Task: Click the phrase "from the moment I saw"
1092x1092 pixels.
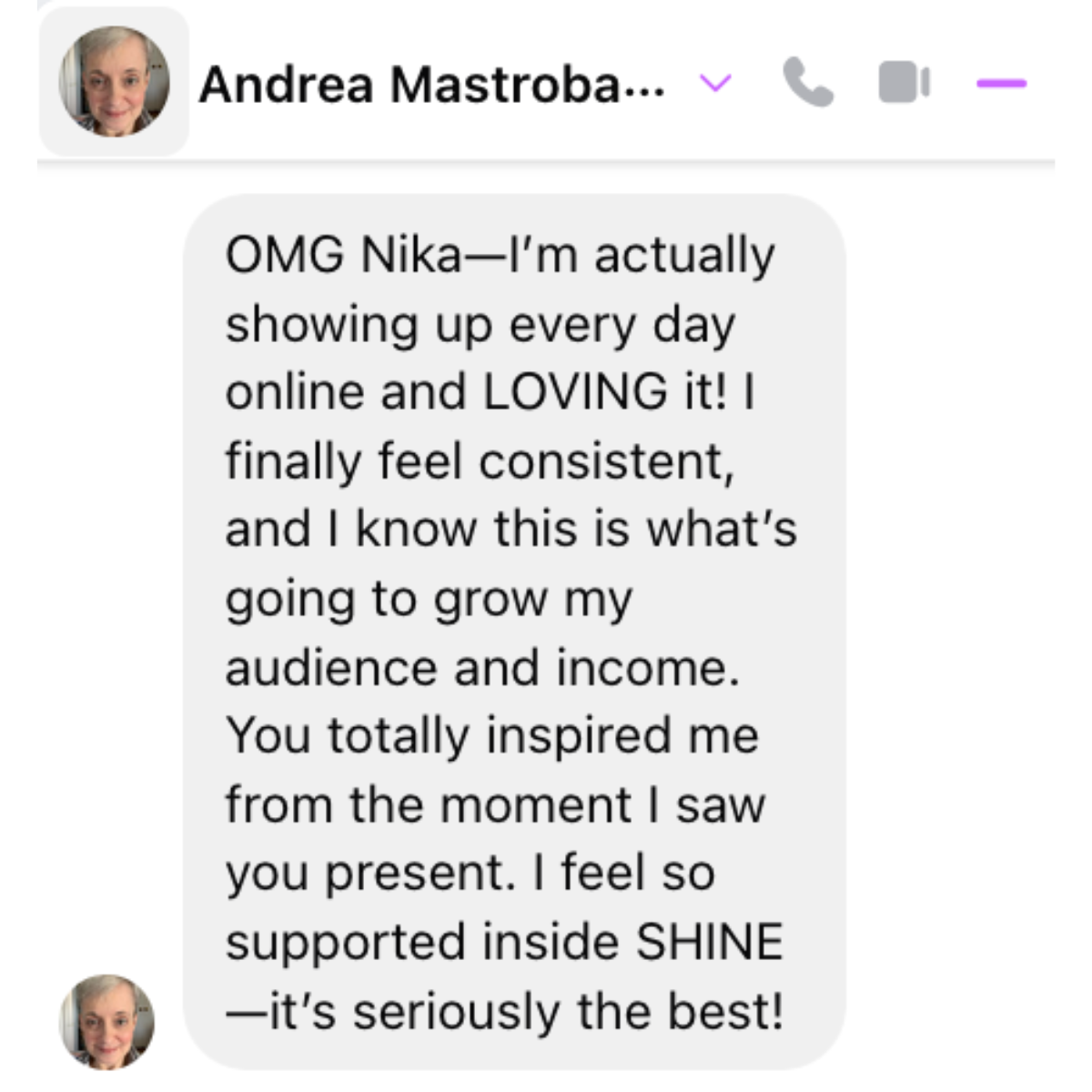Action: click(495, 804)
